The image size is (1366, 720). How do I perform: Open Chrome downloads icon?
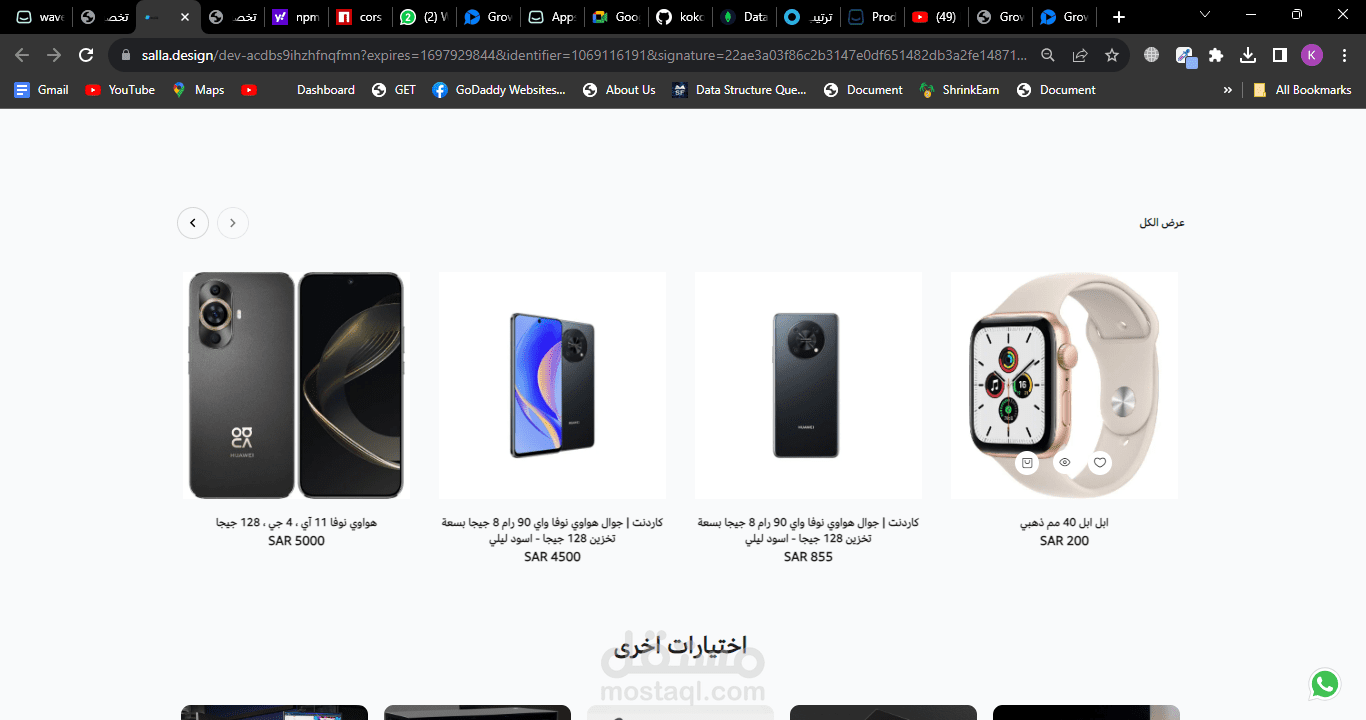coord(1248,55)
